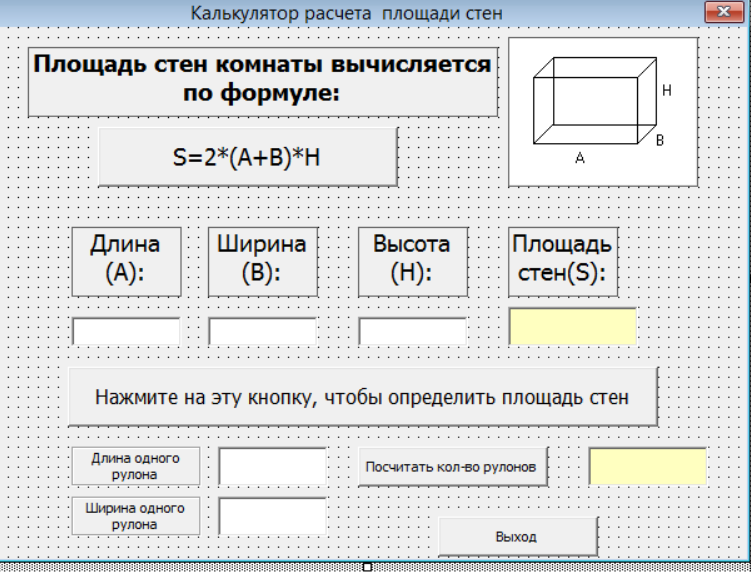Click the yellow wall area result field
The image size is (751, 580).
[x=573, y=327]
